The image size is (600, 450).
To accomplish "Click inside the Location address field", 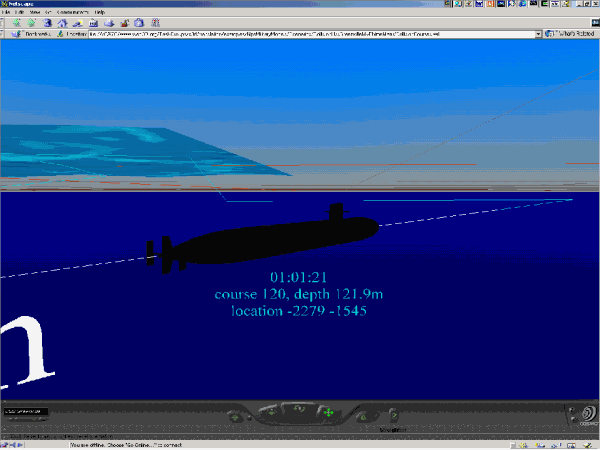I will 300,34.
